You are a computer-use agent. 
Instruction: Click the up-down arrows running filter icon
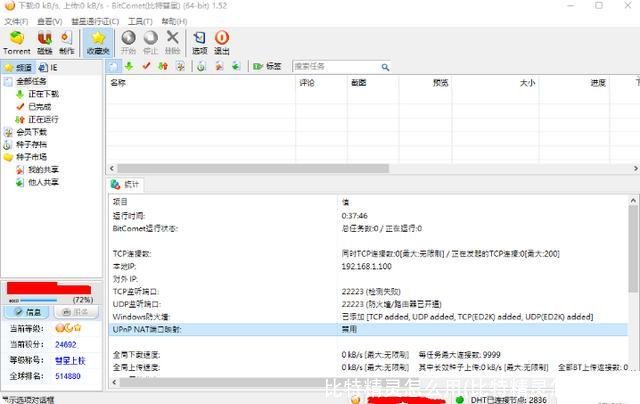[x=163, y=66]
